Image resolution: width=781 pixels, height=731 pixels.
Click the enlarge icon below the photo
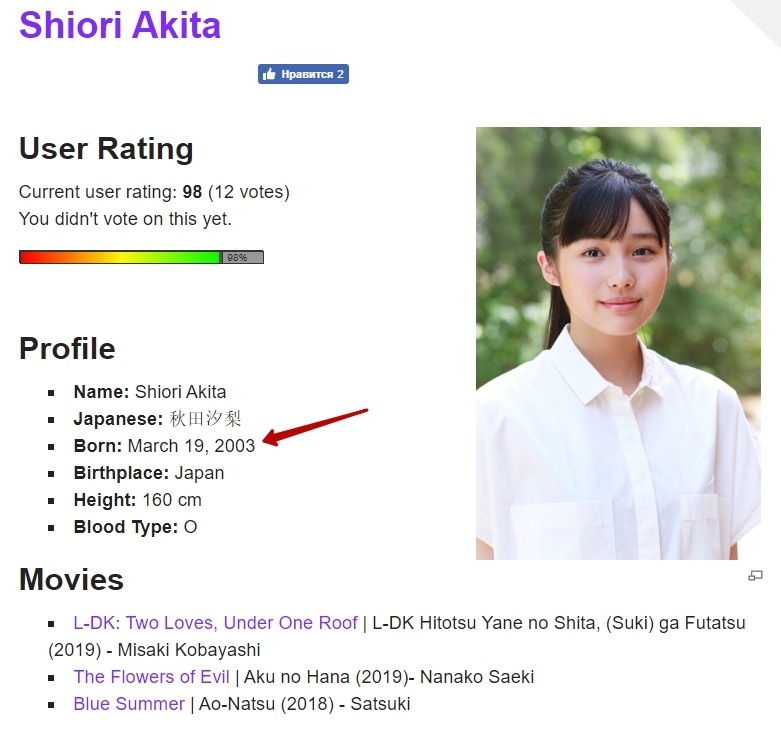tap(755, 575)
